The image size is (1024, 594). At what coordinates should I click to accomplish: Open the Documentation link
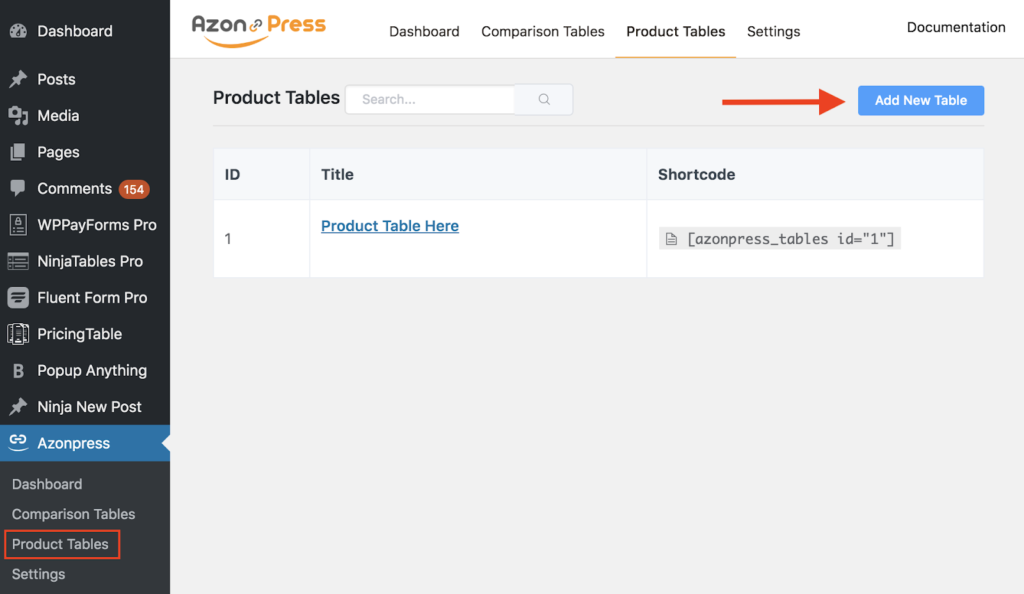click(956, 28)
